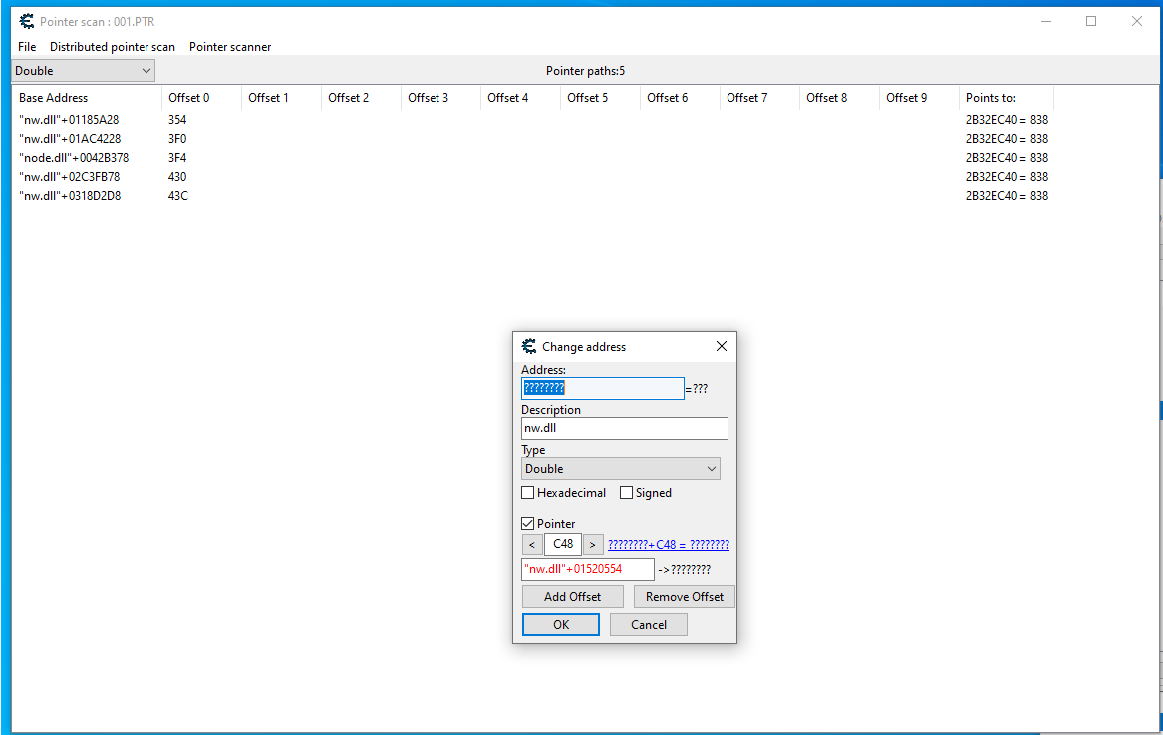
Task: Open the Type dropdown showing Double
Action: (x=620, y=469)
